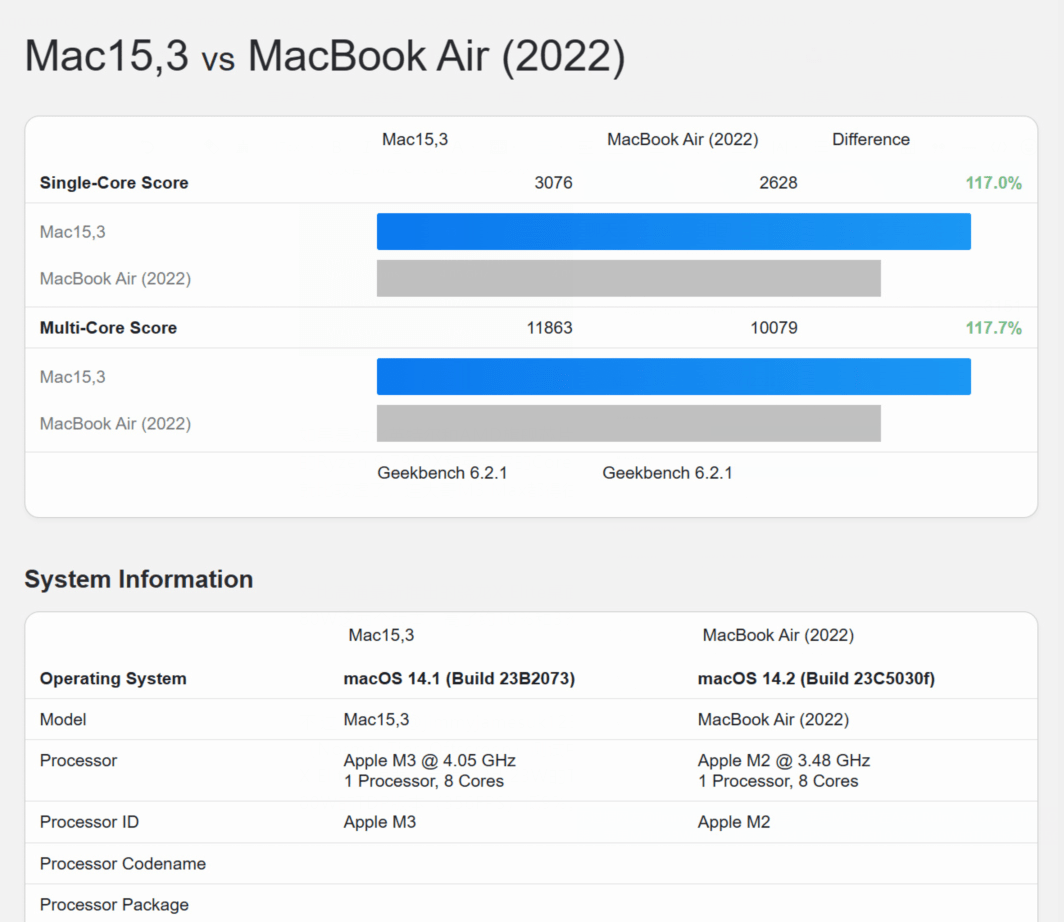Click the Mac15,3 single-core blue bar

click(x=673, y=231)
